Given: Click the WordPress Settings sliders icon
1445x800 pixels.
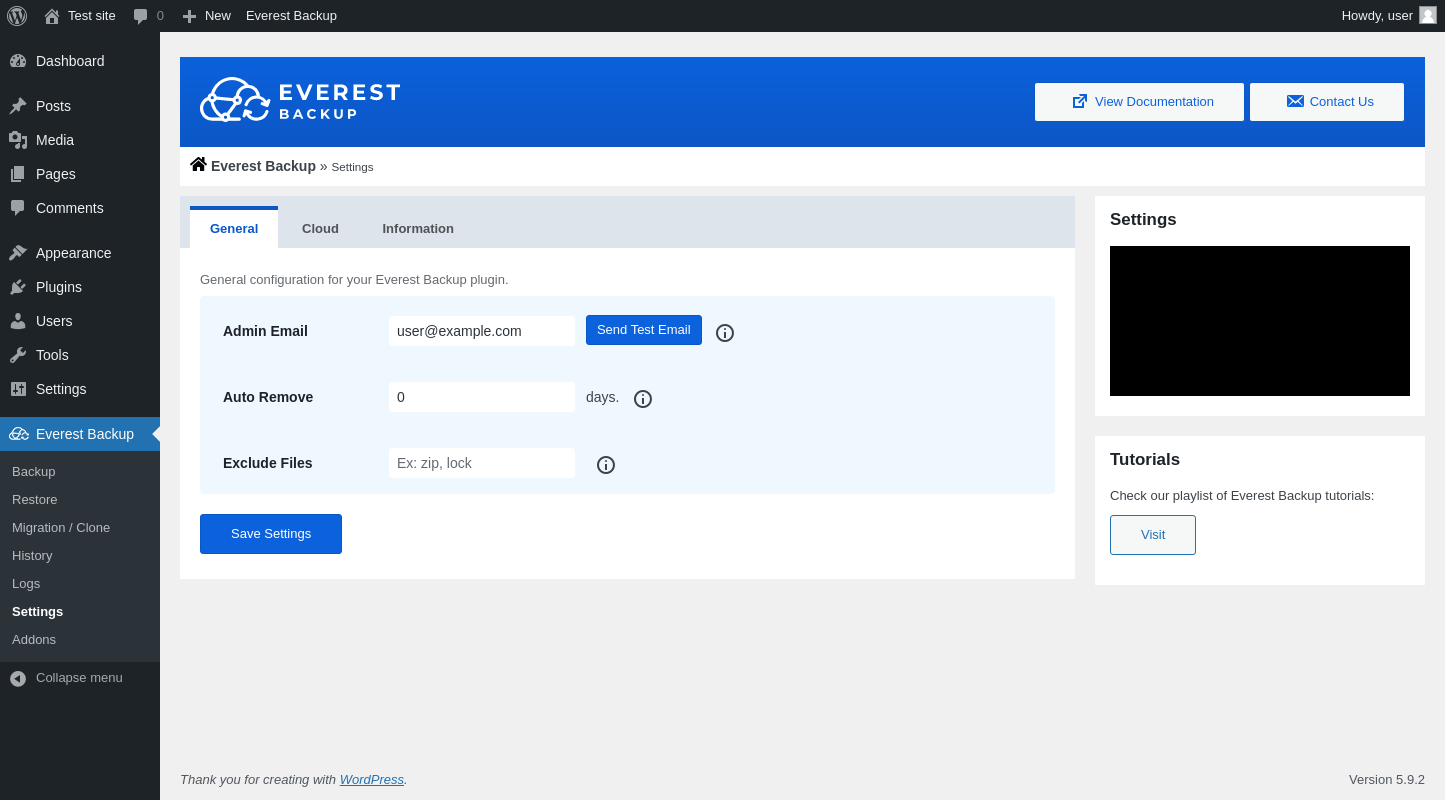Looking at the screenshot, I should 18,389.
